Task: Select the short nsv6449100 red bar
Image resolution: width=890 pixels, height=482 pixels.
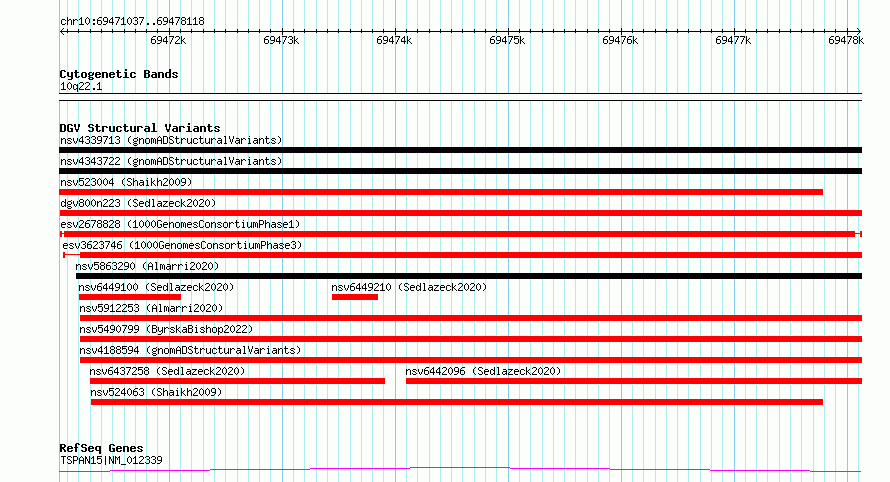Action: [x=130, y=297]
